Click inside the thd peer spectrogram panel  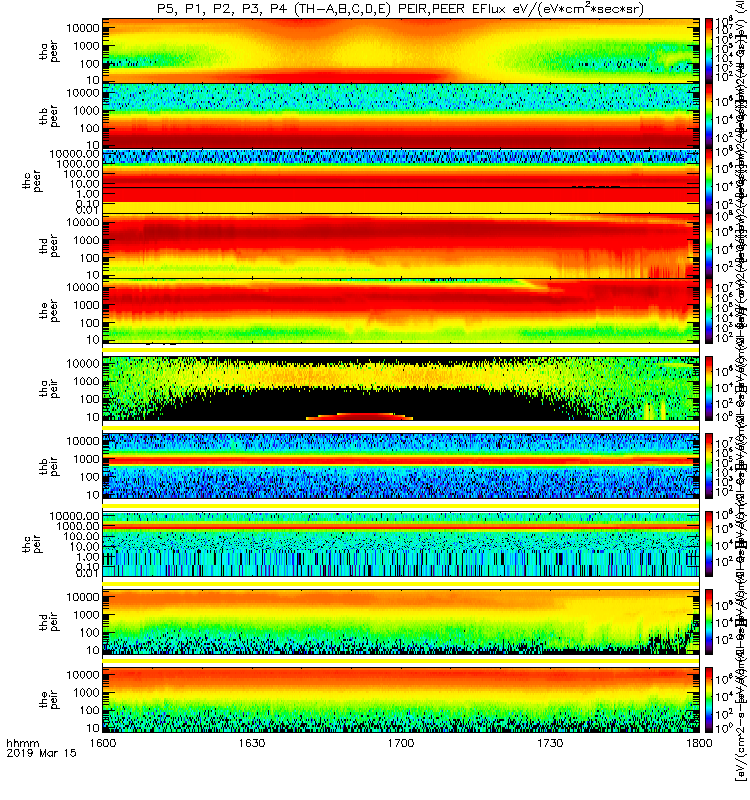[x=401, y=245]
